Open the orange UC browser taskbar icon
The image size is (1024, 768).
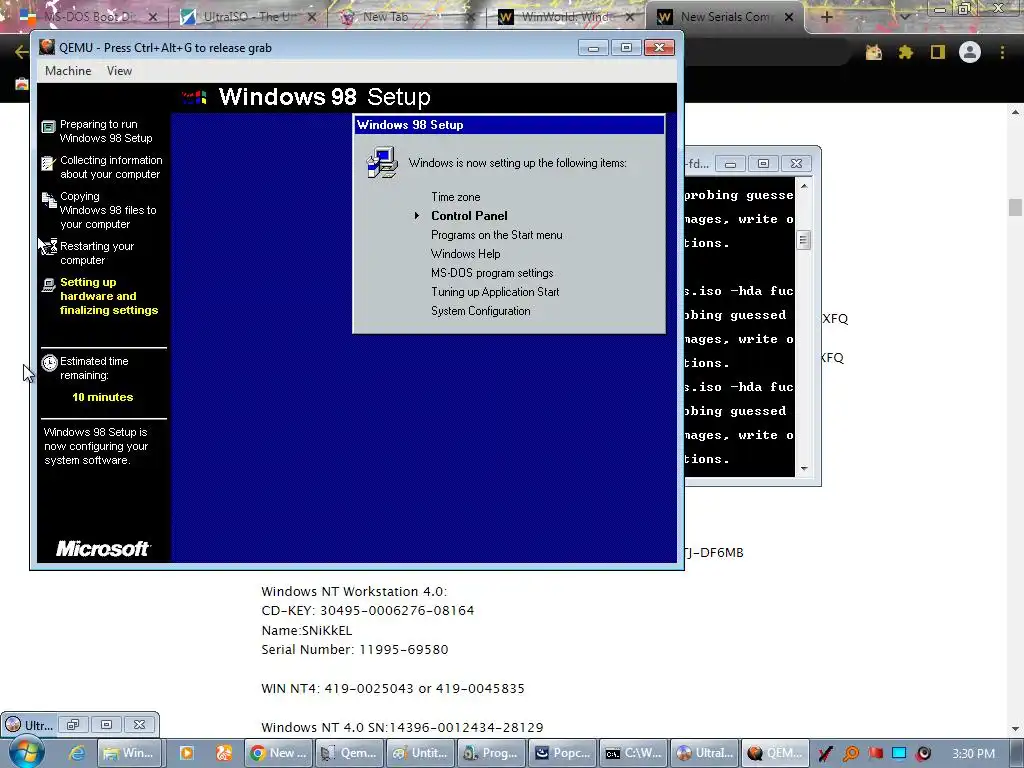click(x=224, y=753)
